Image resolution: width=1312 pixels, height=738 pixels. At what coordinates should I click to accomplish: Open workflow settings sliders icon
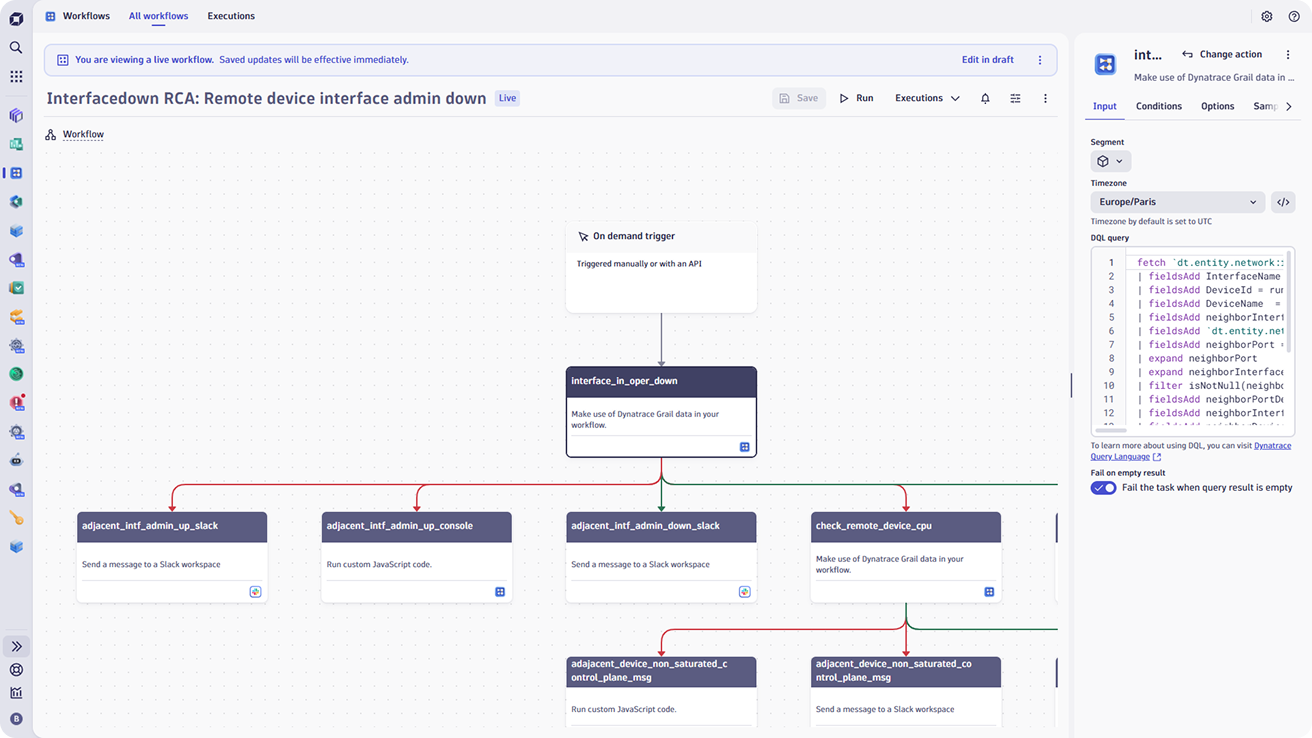click(x=1015, y=98)
